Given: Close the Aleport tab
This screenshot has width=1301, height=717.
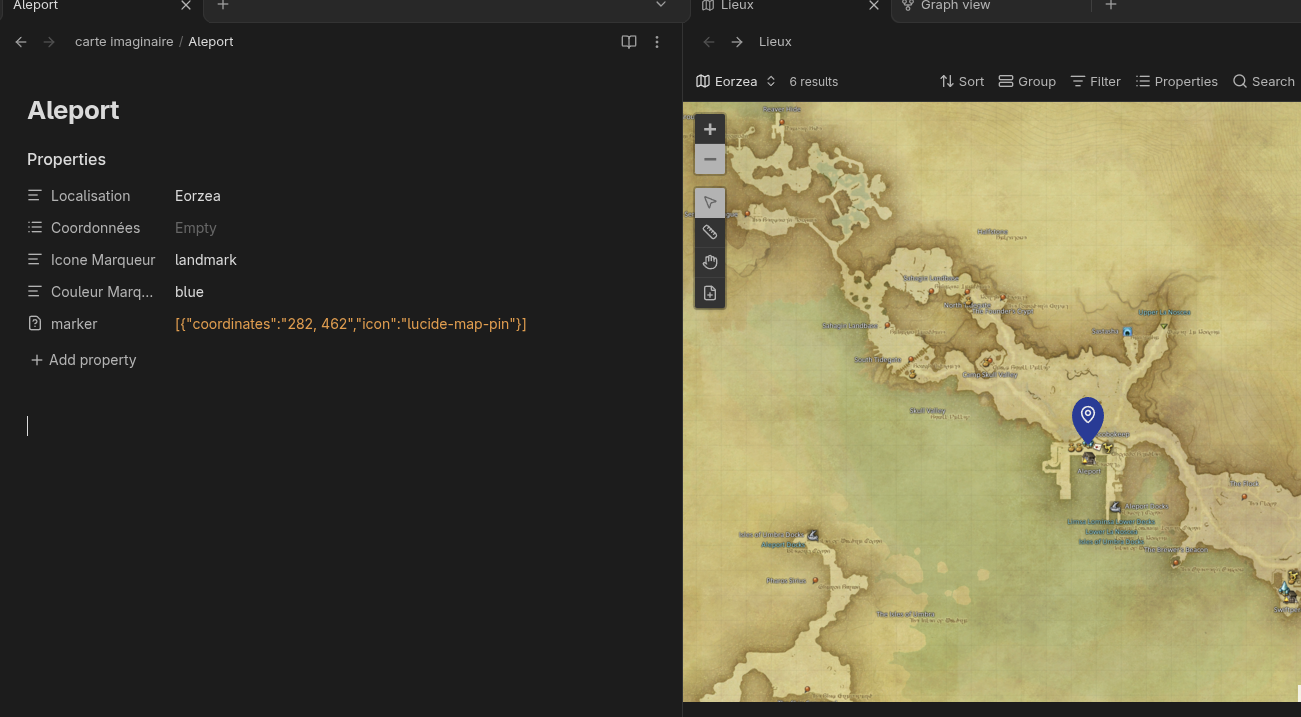Looking at the screenshot, I should click(x=186, y=6).
